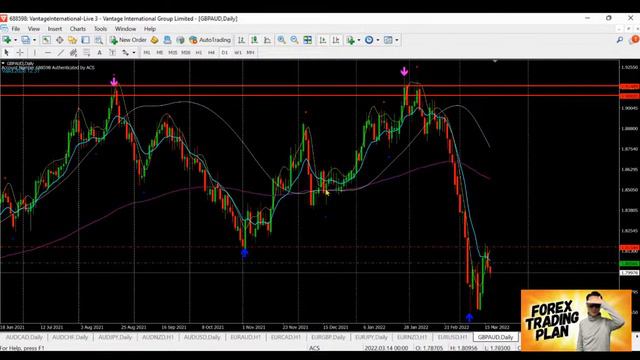Select the W1 timeframe button
Image resolution: width=640 pixels, height=360 pixels.
pos(238,53)
